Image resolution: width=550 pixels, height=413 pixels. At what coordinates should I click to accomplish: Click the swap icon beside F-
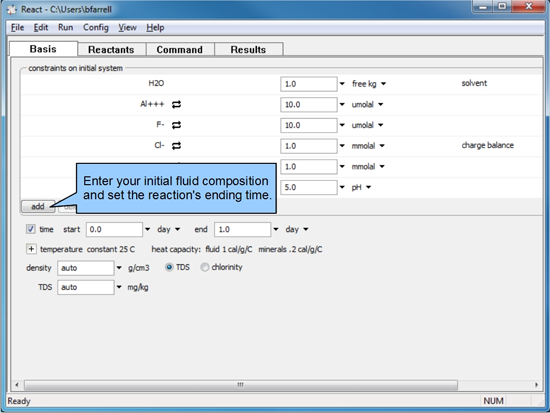click(176, 125)
